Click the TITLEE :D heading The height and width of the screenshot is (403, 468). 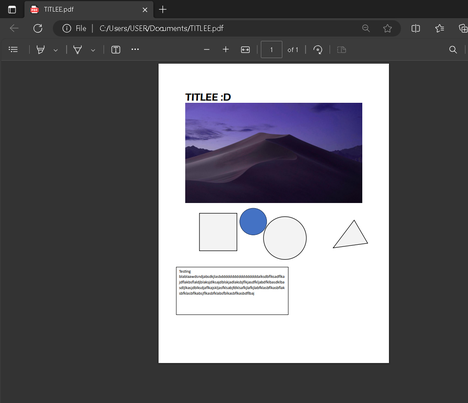pos(208,97)
